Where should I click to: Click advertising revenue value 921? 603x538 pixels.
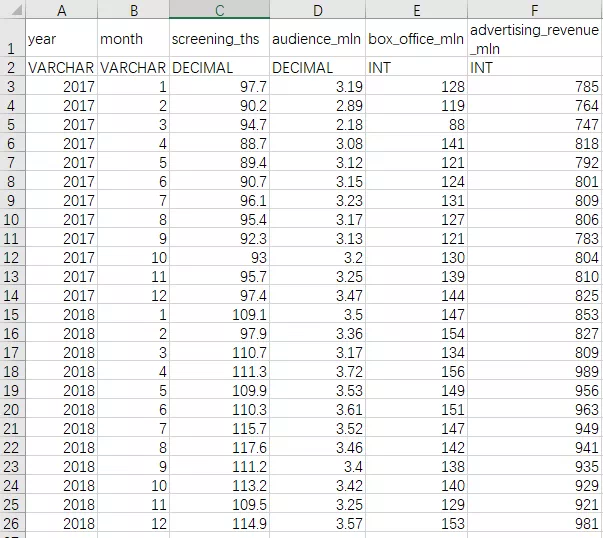(x=535, y=504)
